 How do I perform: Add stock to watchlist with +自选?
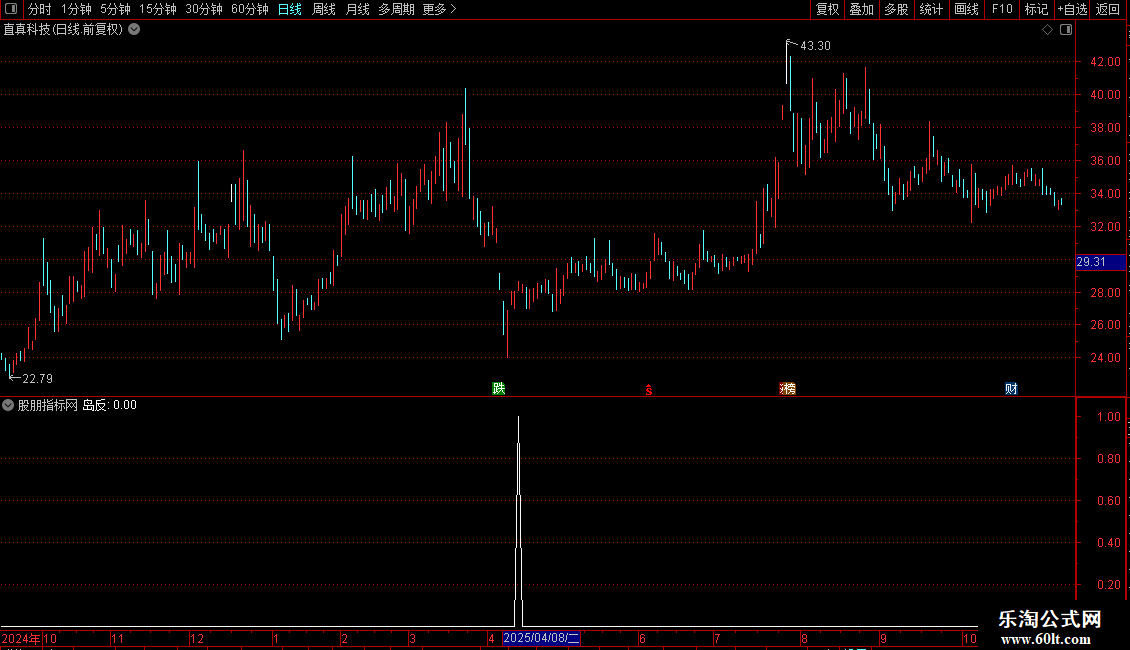1072,9
